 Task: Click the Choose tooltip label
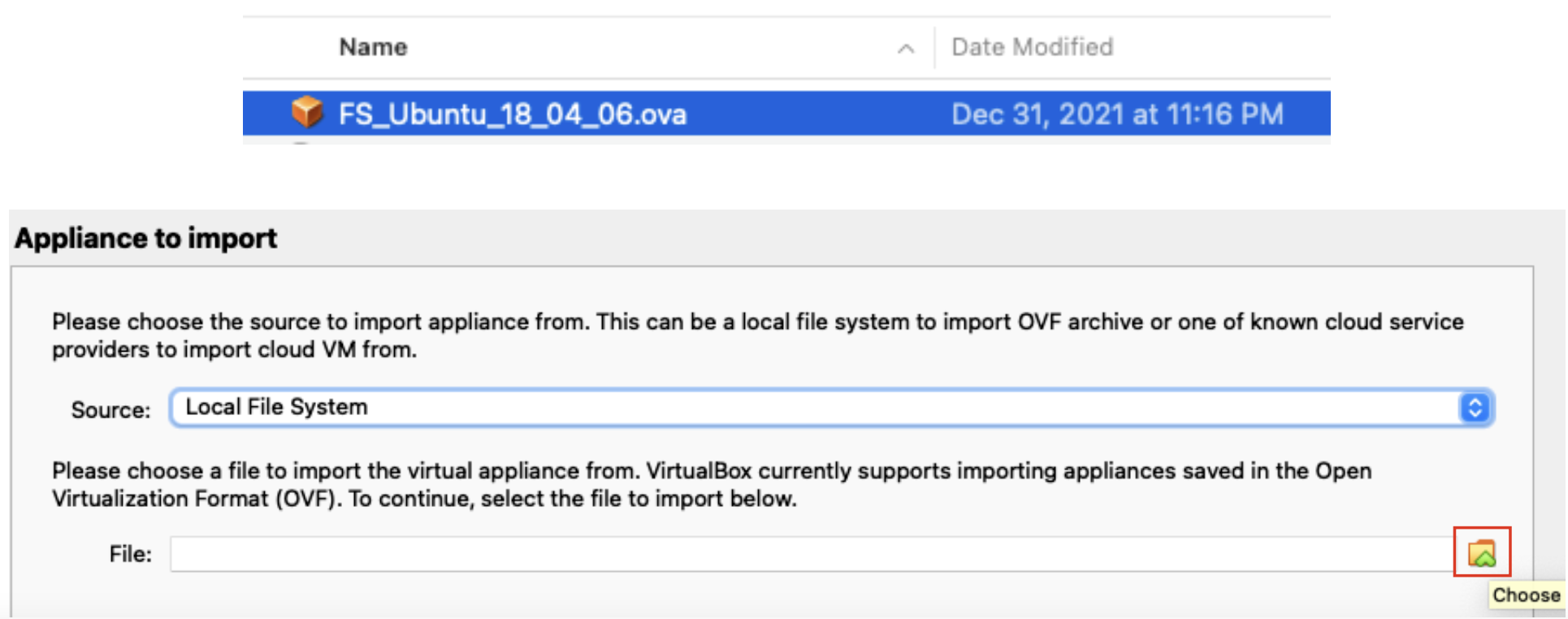pyautogui.click(x=1526, y=595)
